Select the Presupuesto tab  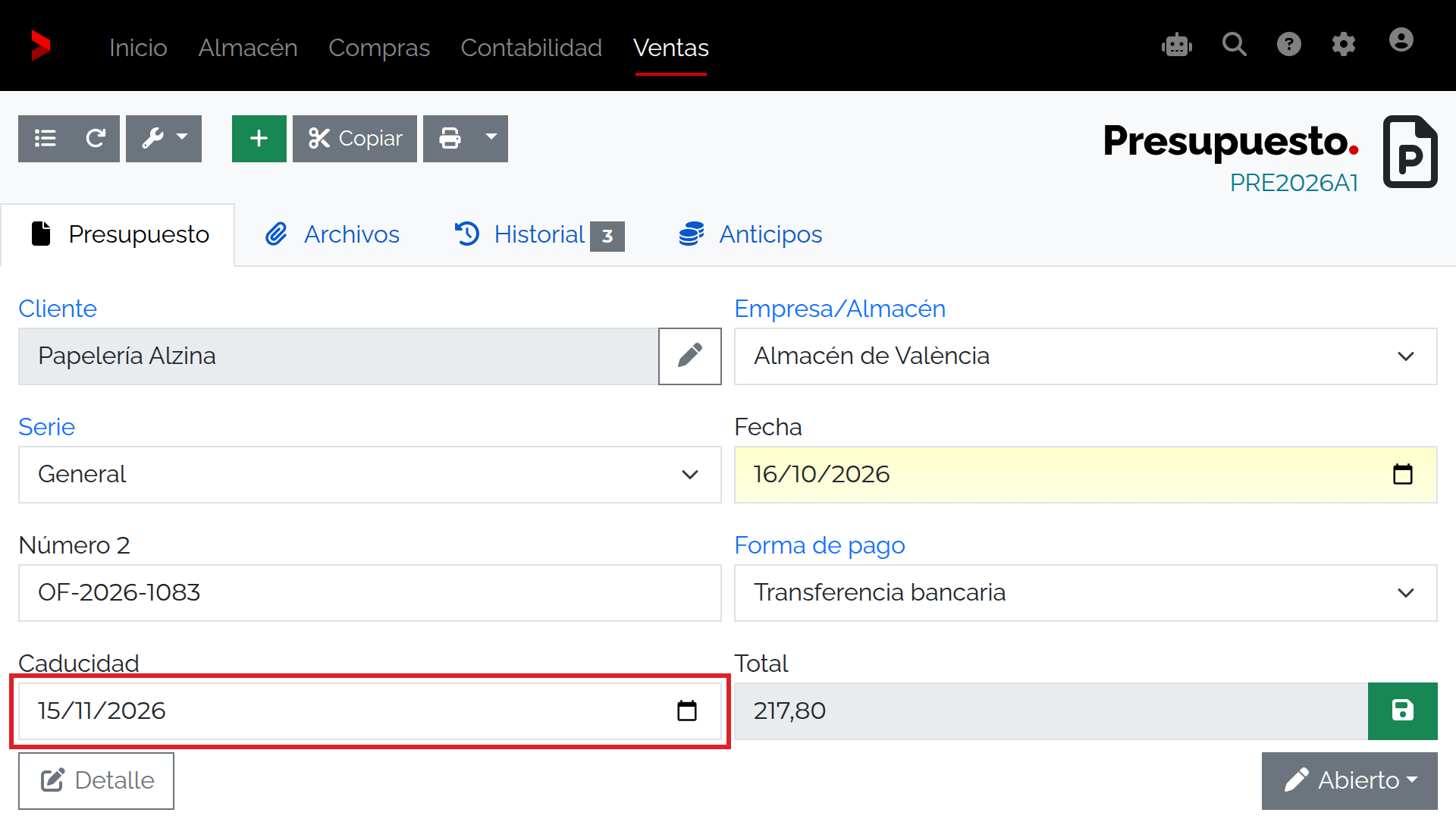pos(119,235)
